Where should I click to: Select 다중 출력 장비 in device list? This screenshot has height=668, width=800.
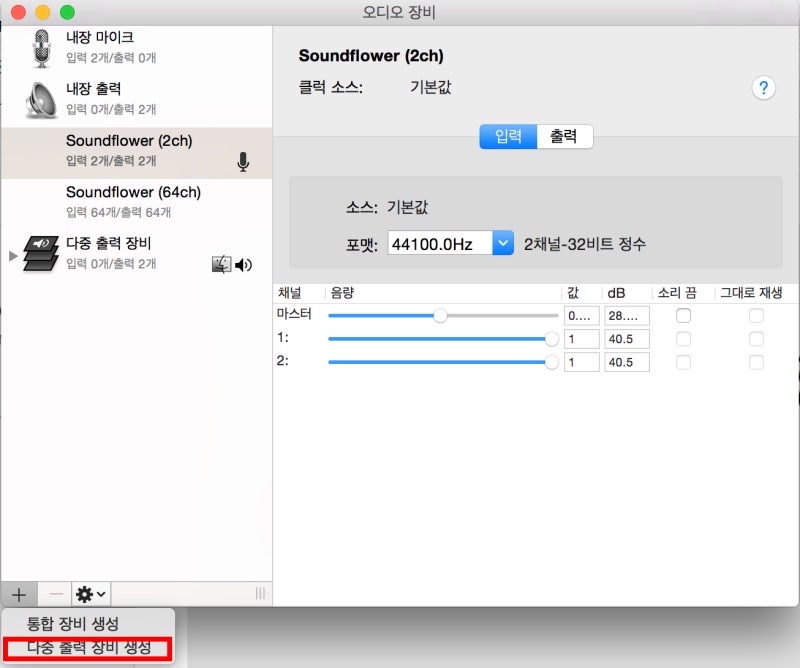[137, 254]
